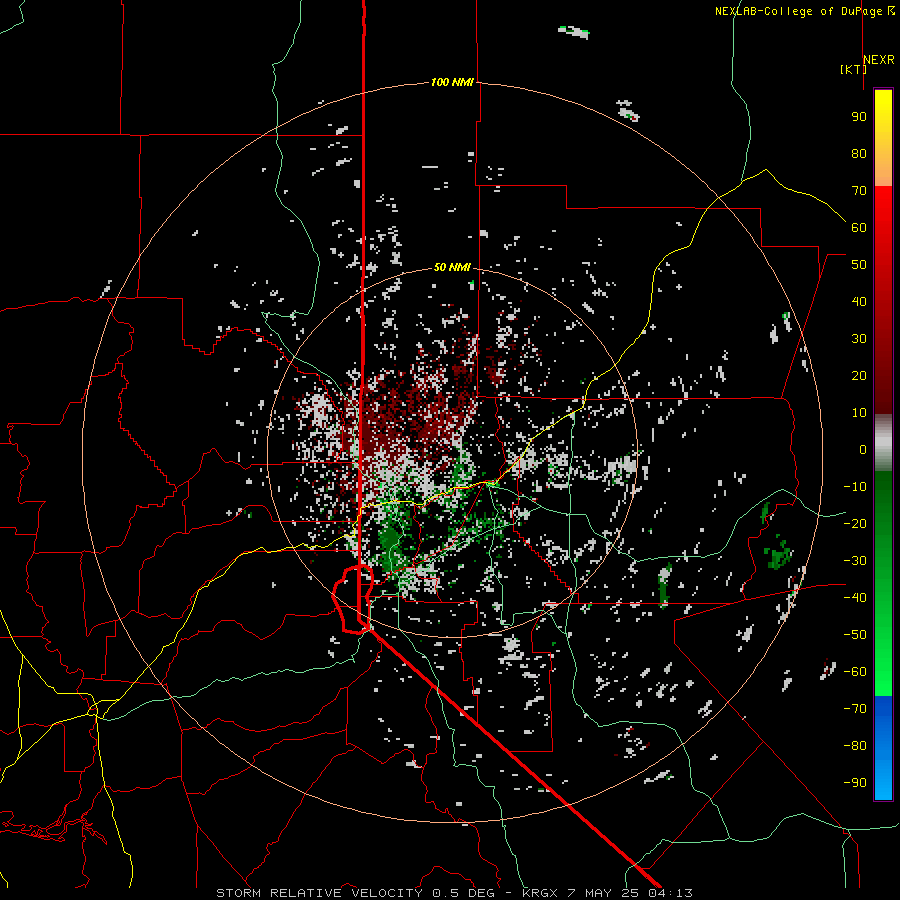Click the KRGX radar site identifier
Viewport: 900px width, 900px height.
pyautogui.click(x=540, y=893)
